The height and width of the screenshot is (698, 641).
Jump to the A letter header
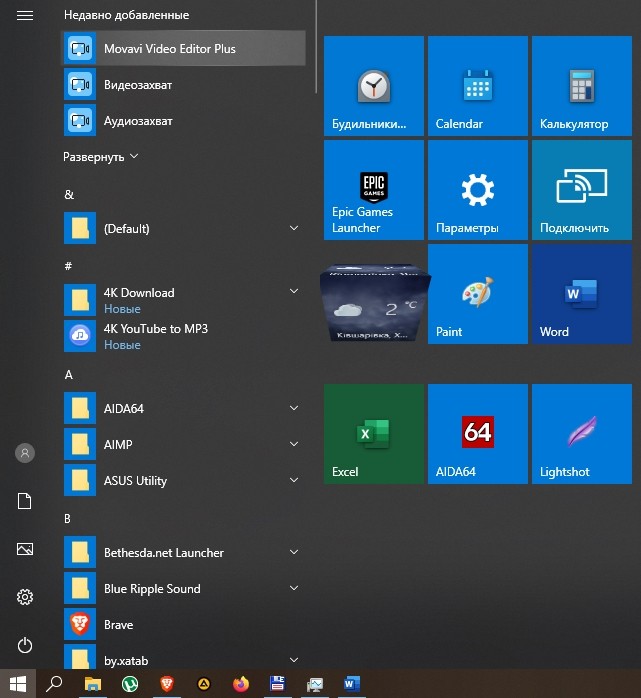point(69,375)
